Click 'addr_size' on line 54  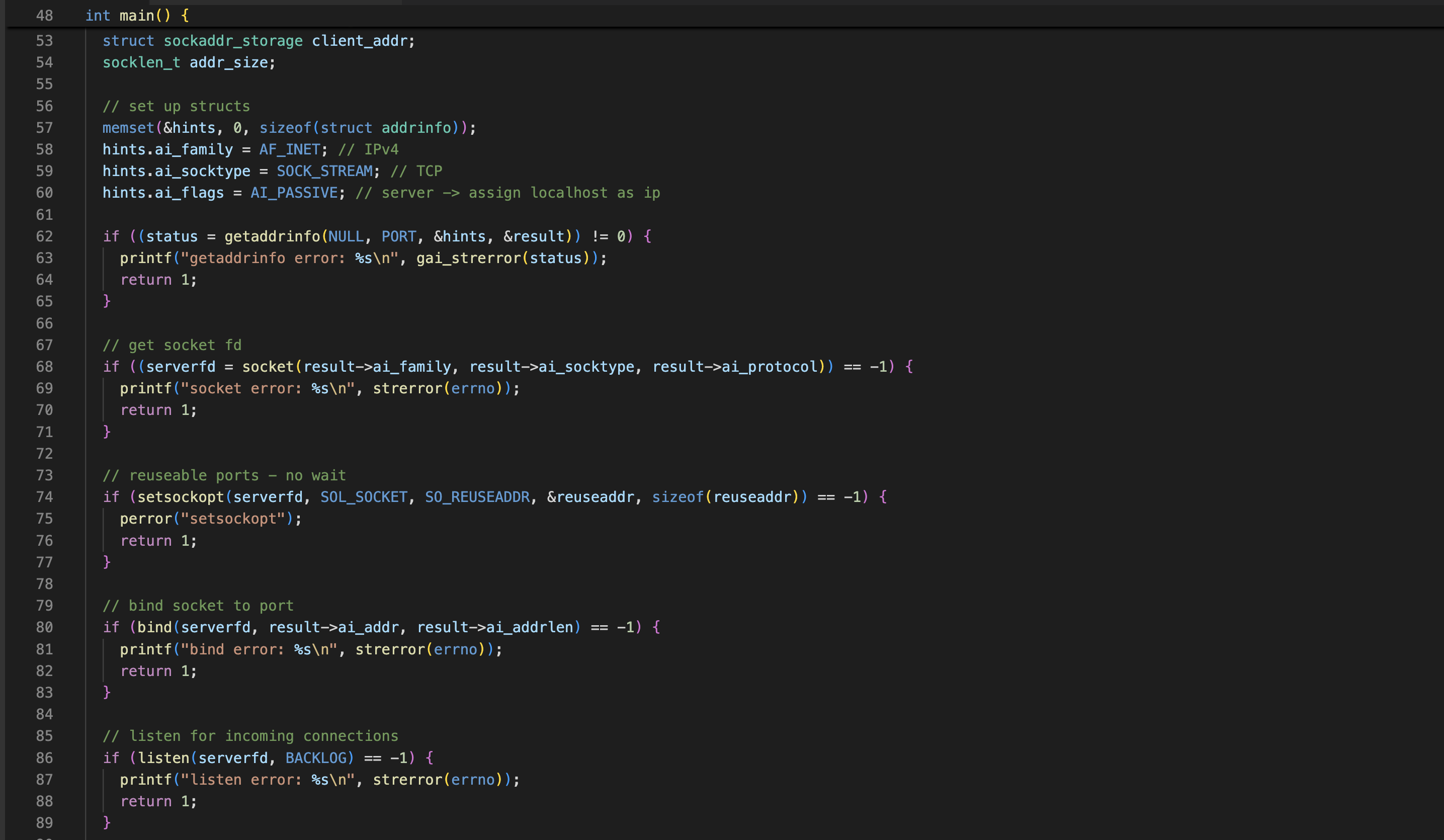coord(229,62)
